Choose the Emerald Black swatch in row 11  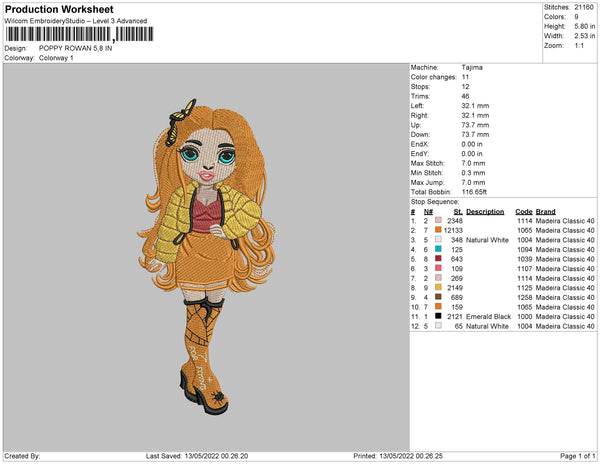[x=438, y=316]
